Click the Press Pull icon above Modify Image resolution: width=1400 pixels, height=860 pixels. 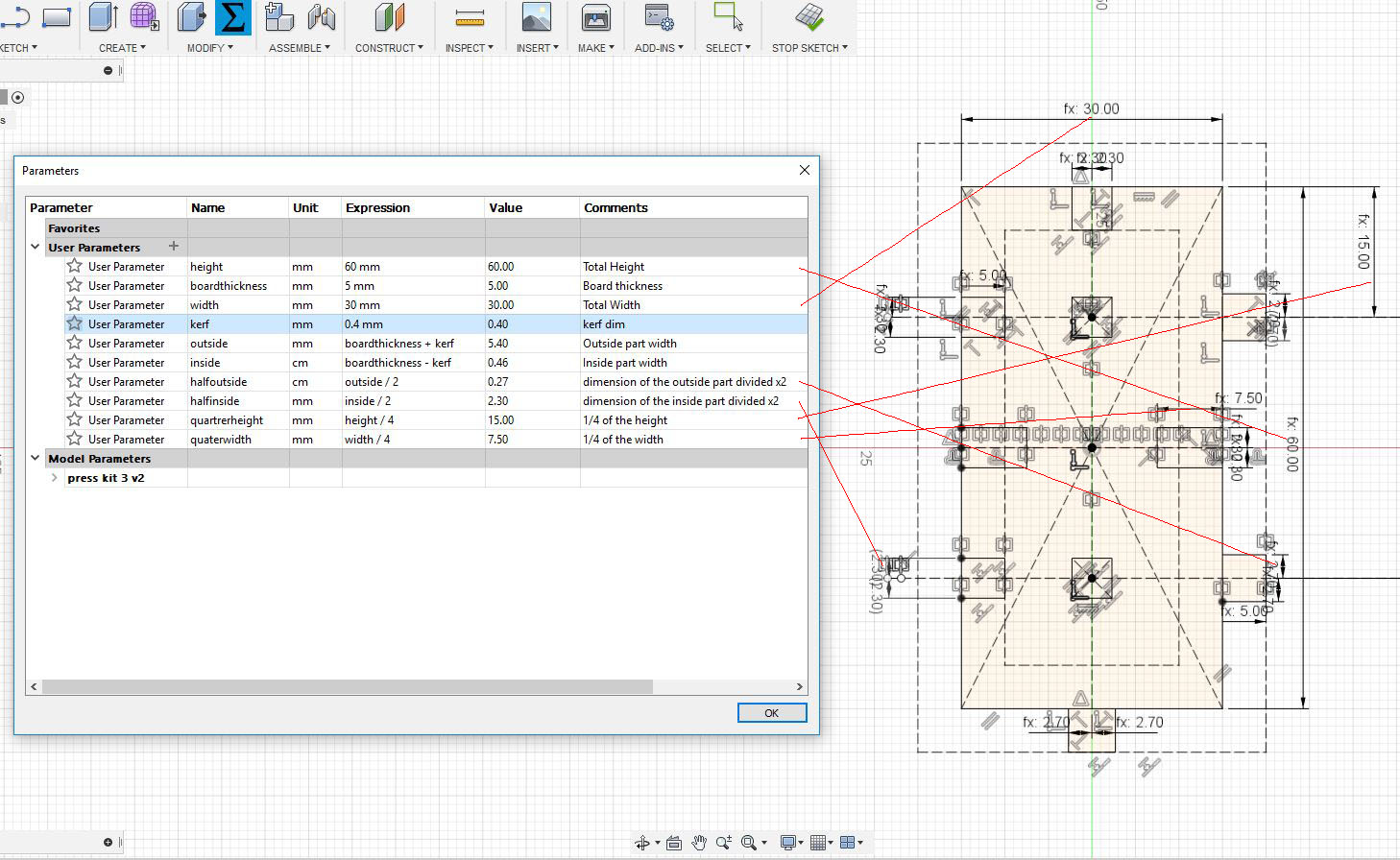click(x=192, y=16)
